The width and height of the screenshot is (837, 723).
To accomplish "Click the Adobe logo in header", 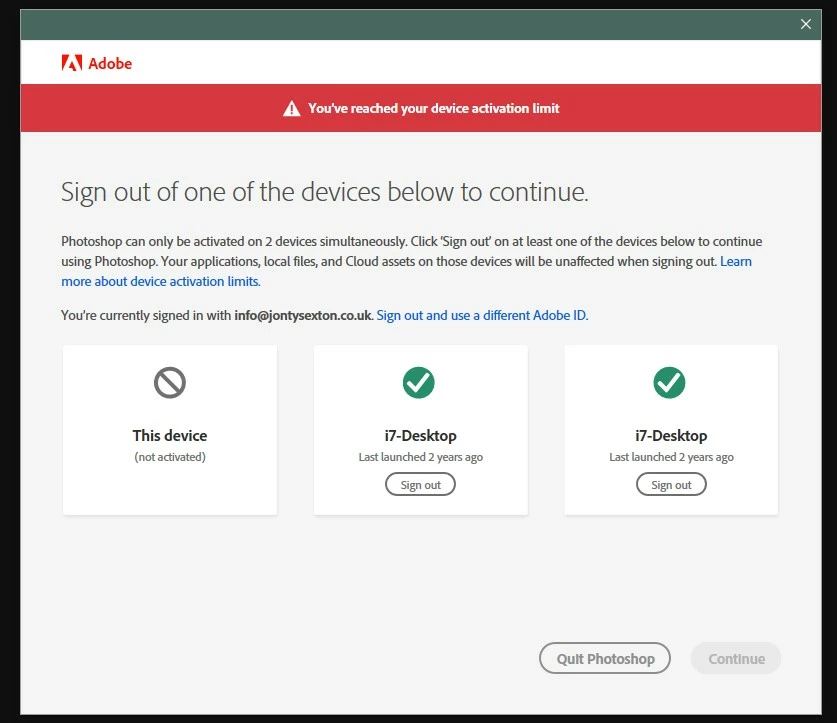I will (97, 63).
